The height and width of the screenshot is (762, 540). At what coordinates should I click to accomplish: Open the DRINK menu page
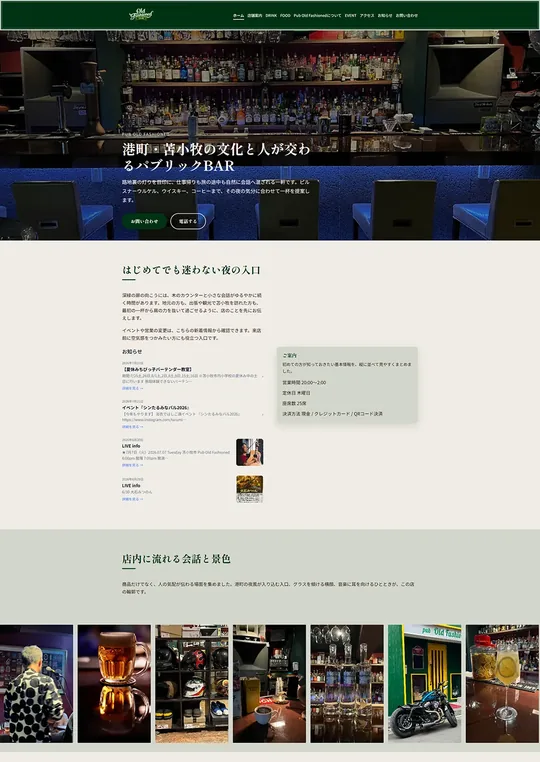(x=271, y=16)
